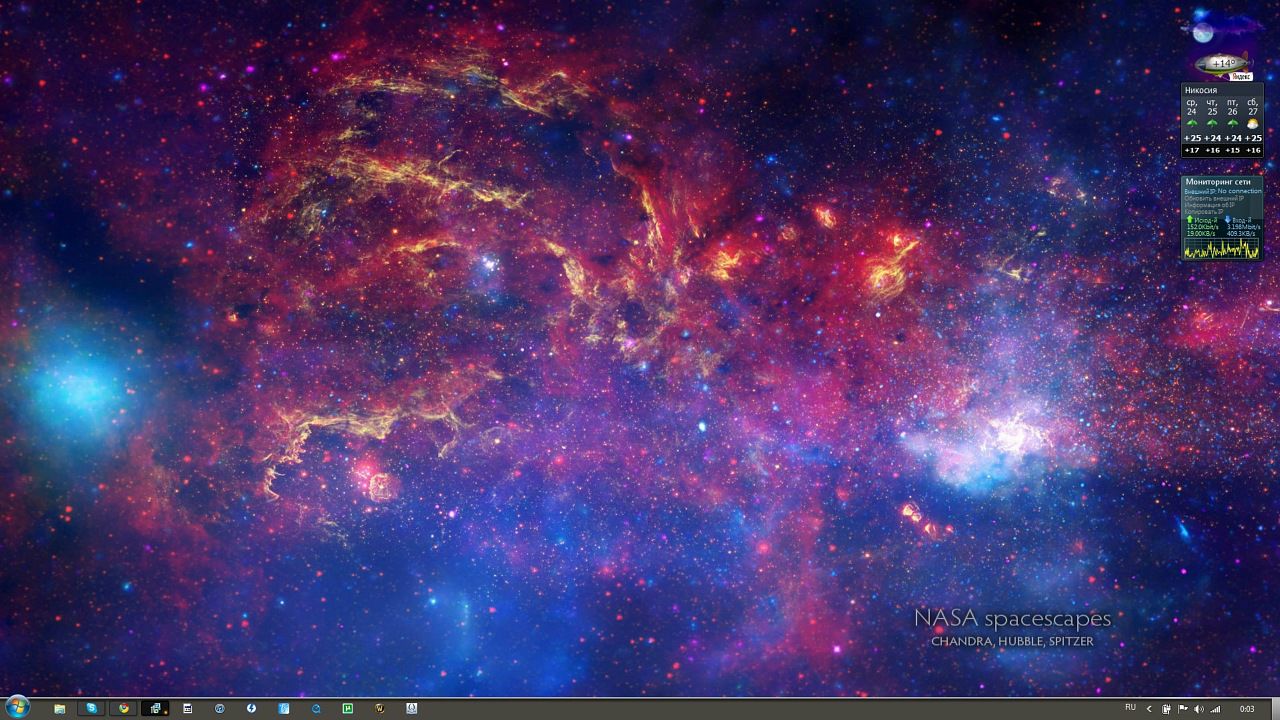Click the volume speaker tray icon
Viewport: 1280px width, 720px height.
tap(1199, 709)
